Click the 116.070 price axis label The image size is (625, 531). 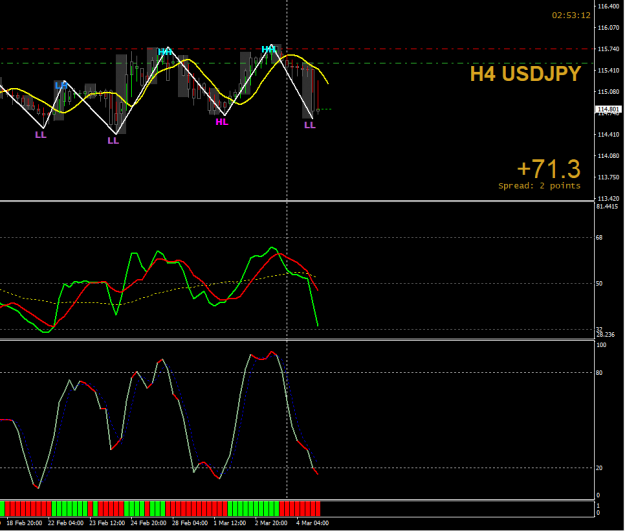click(x=608, y=28)
